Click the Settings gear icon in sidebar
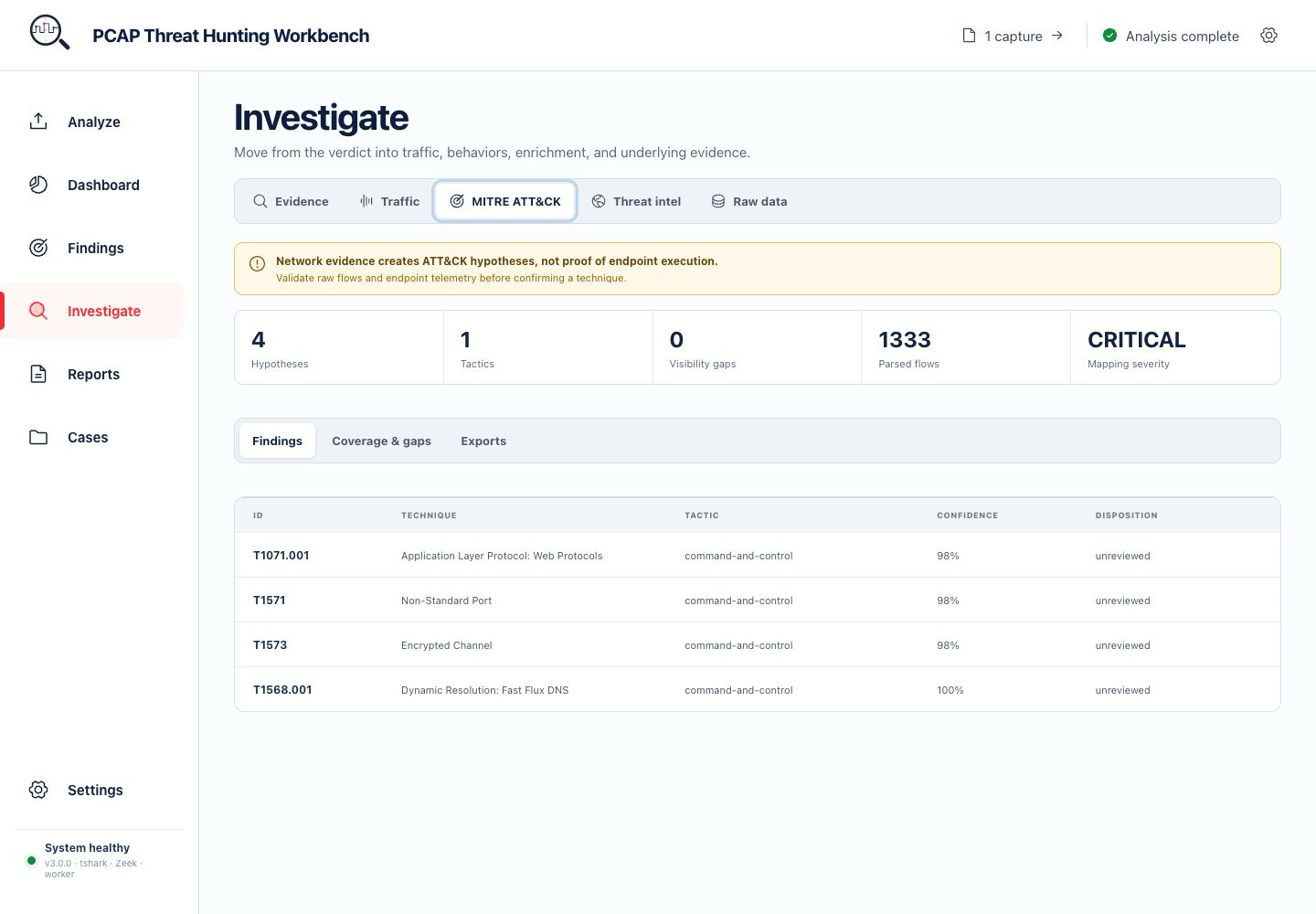The height and width of the screenshot is (914, 1316). tap(38, 790)
